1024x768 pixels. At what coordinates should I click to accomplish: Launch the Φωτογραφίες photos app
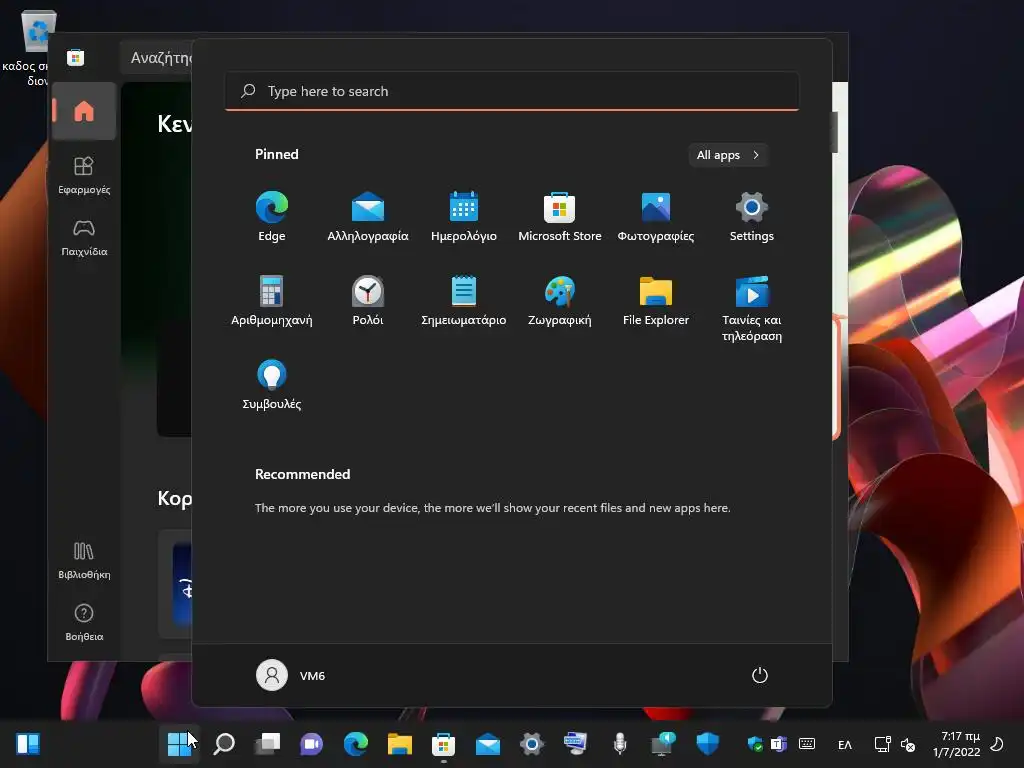click(x=656, y=217)
